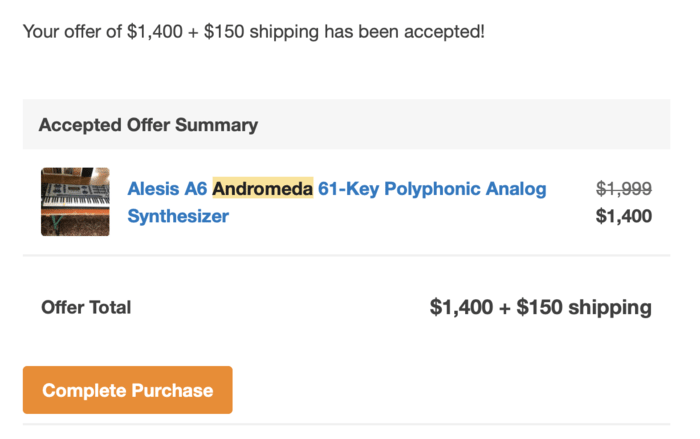Click $150 shipping in Offer Total row
Screen dimensions: 700x439
click(584, 307)
